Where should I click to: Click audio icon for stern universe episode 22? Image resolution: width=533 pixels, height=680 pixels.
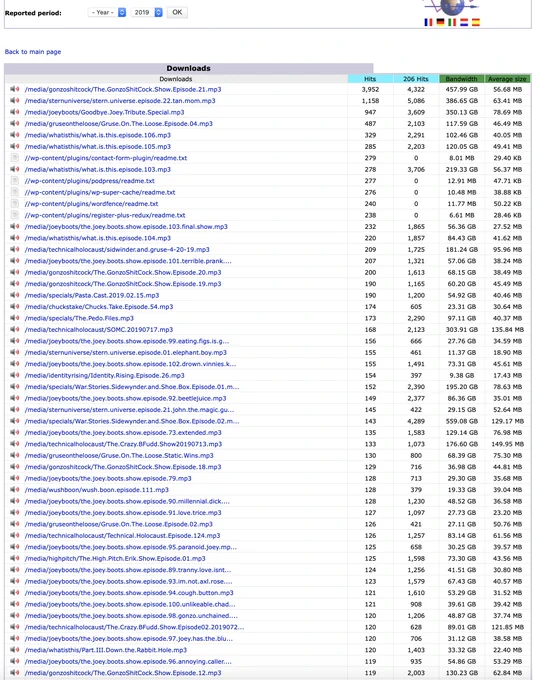15,100
